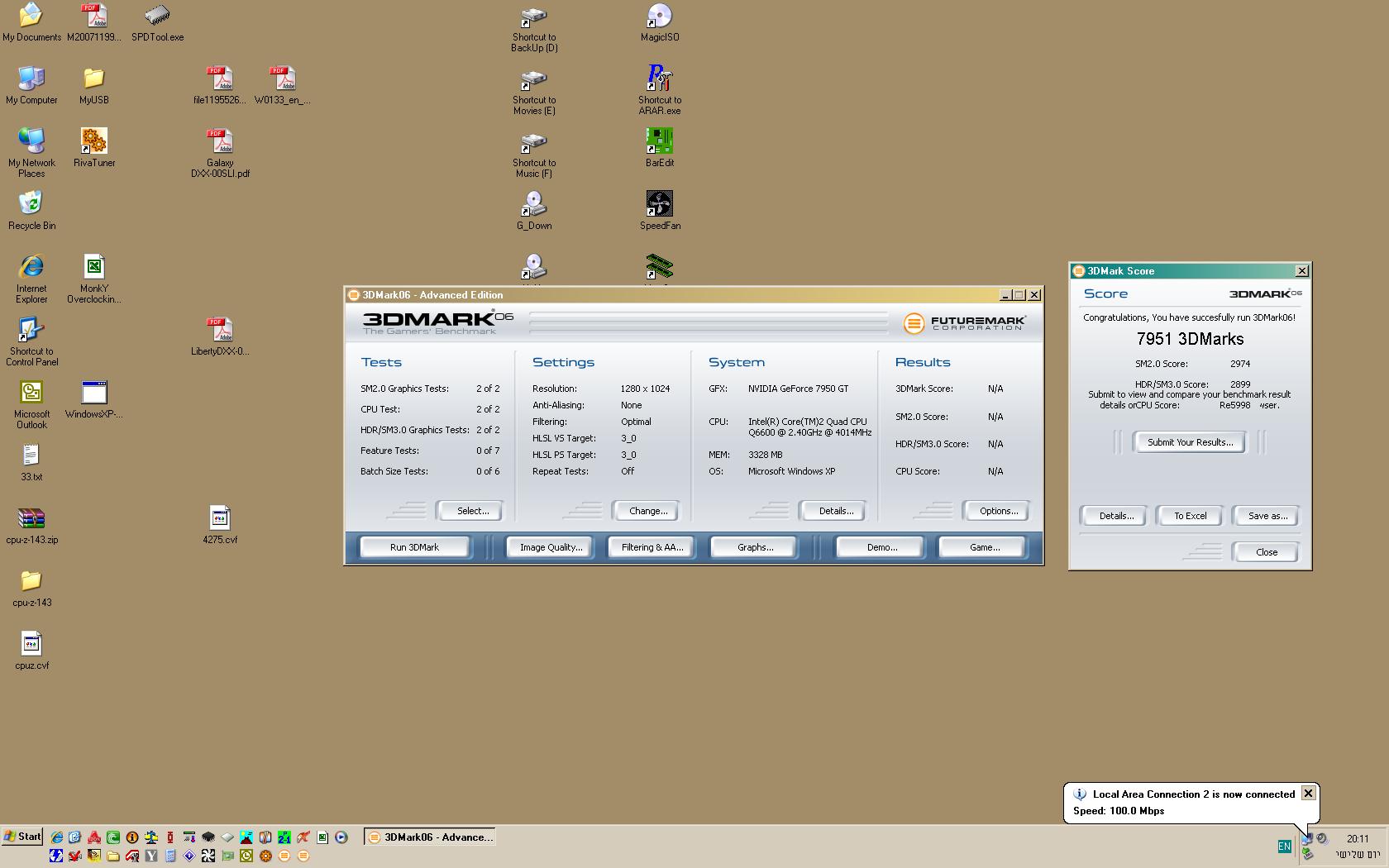Viewport: 1389px width, 868px height.
Task: Launch Adobe Acrobat from quick launch bar
Action: tap(94, 837)
